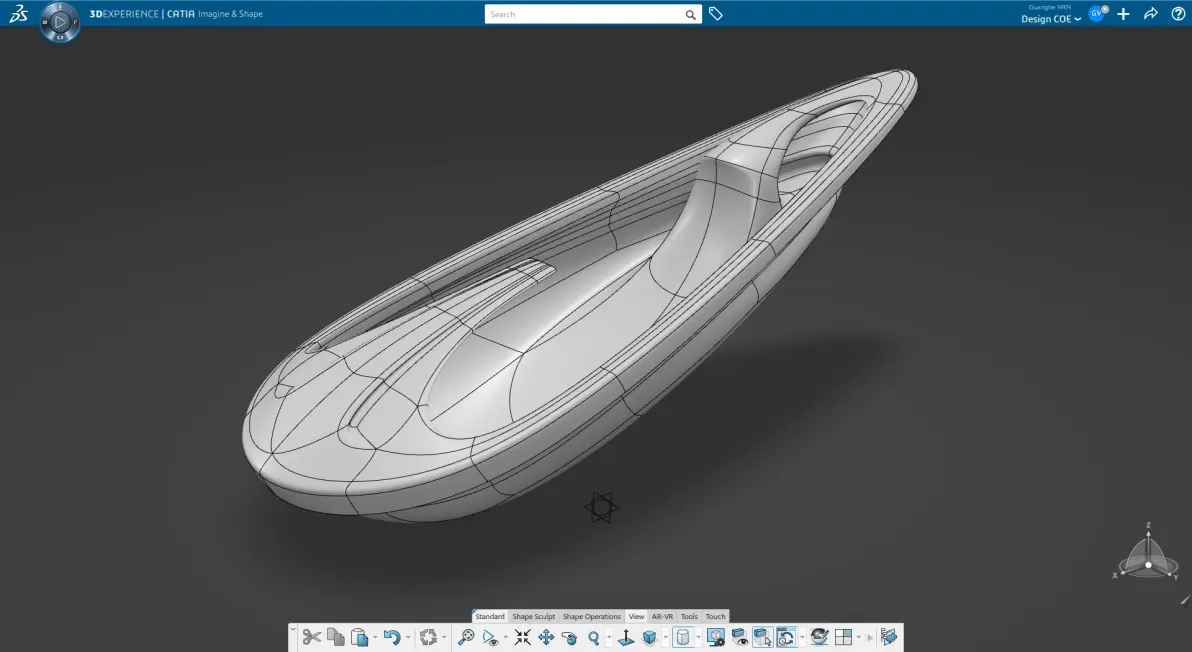The width and height of the screenshot is (1192, 652).
Task: Open the compass play button
Action: (59, 22)
